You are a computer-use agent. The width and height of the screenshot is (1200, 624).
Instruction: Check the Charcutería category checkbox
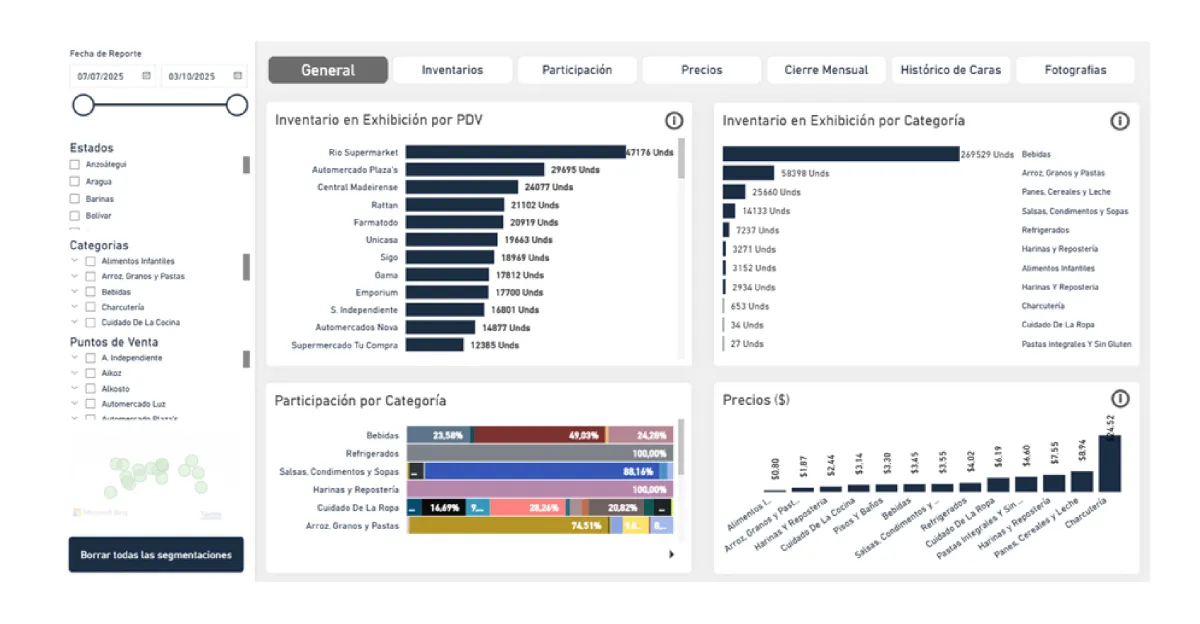(91, 308)
